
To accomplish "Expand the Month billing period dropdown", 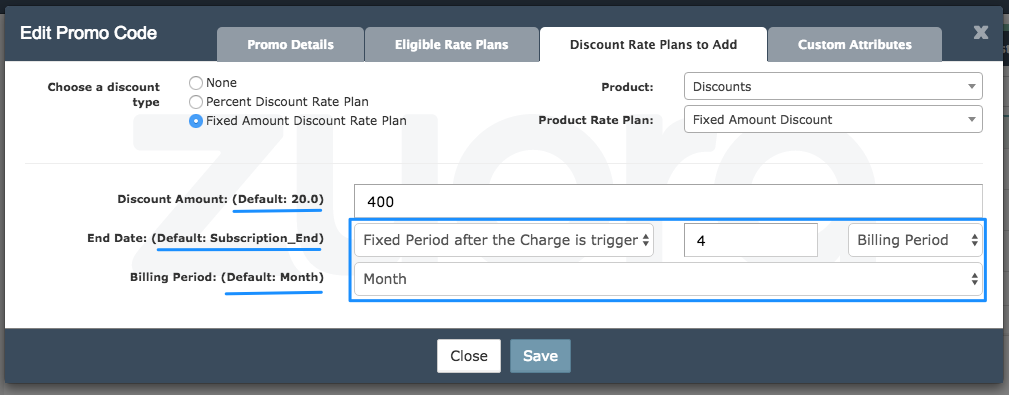I will 669,279.
